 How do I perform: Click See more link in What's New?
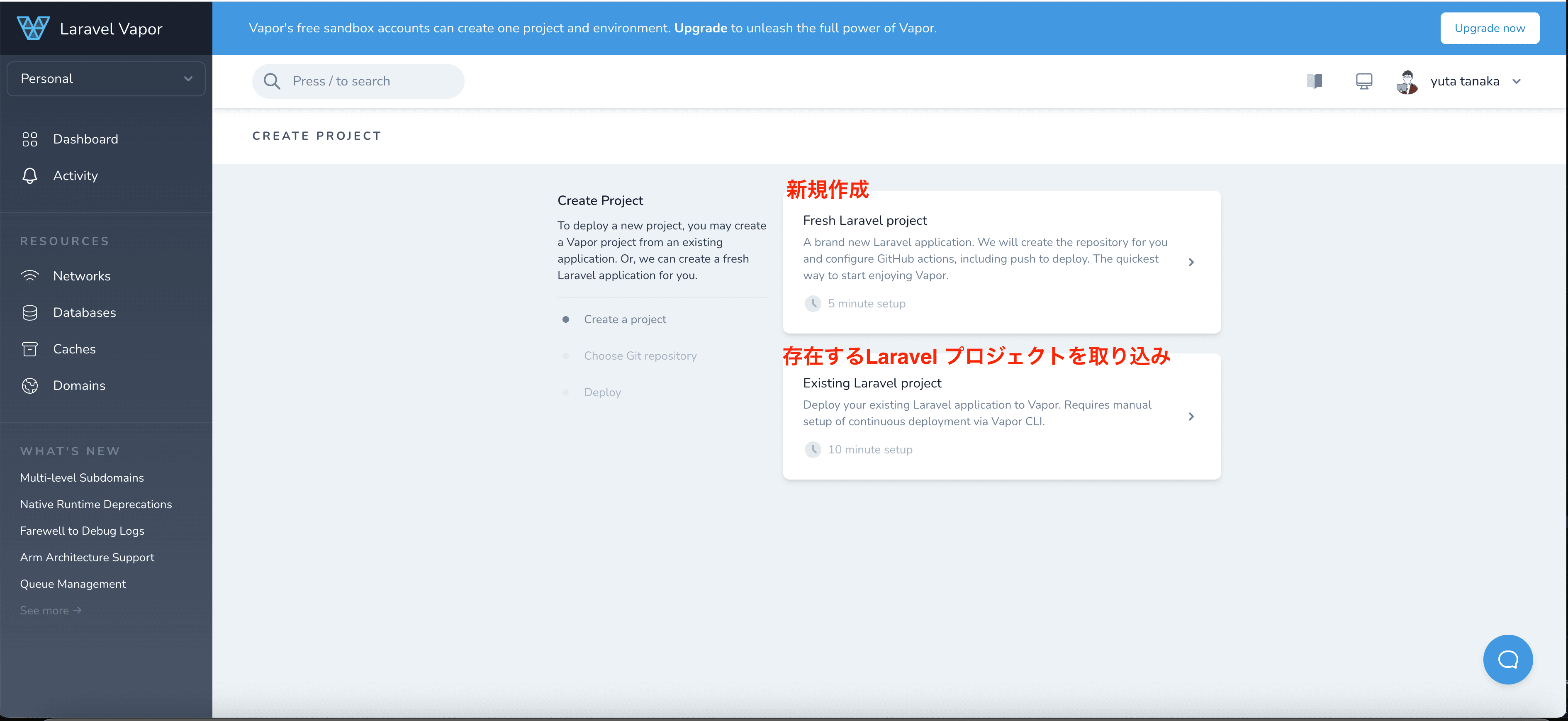point(51,611)
